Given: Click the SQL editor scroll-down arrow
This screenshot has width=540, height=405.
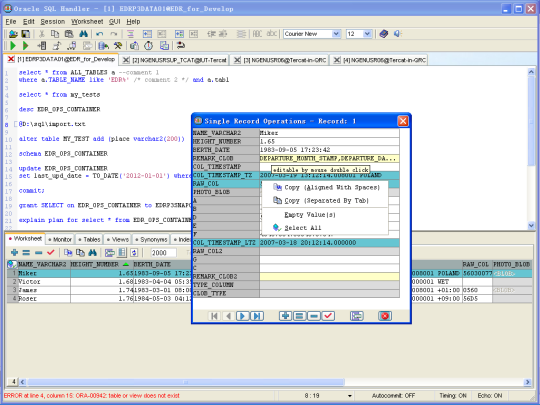Looking at the screenshot, I should coord(531,226).
